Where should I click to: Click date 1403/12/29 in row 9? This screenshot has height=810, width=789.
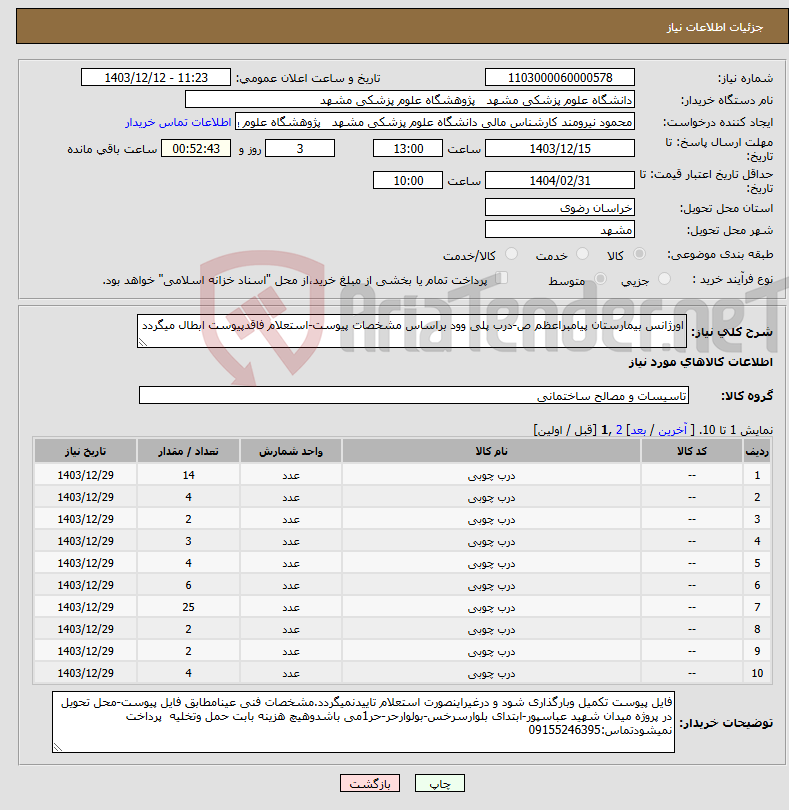(x=85, y=651)
